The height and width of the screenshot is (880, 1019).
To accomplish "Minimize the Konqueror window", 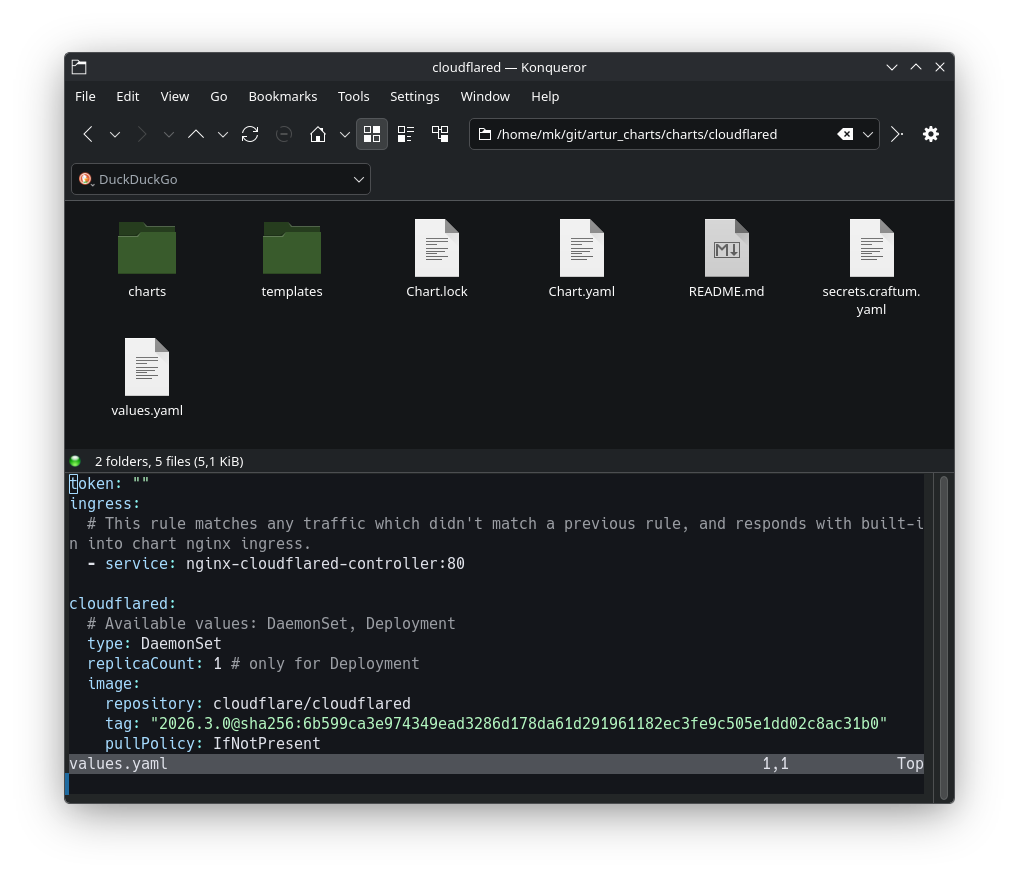I will pos(892,68).
